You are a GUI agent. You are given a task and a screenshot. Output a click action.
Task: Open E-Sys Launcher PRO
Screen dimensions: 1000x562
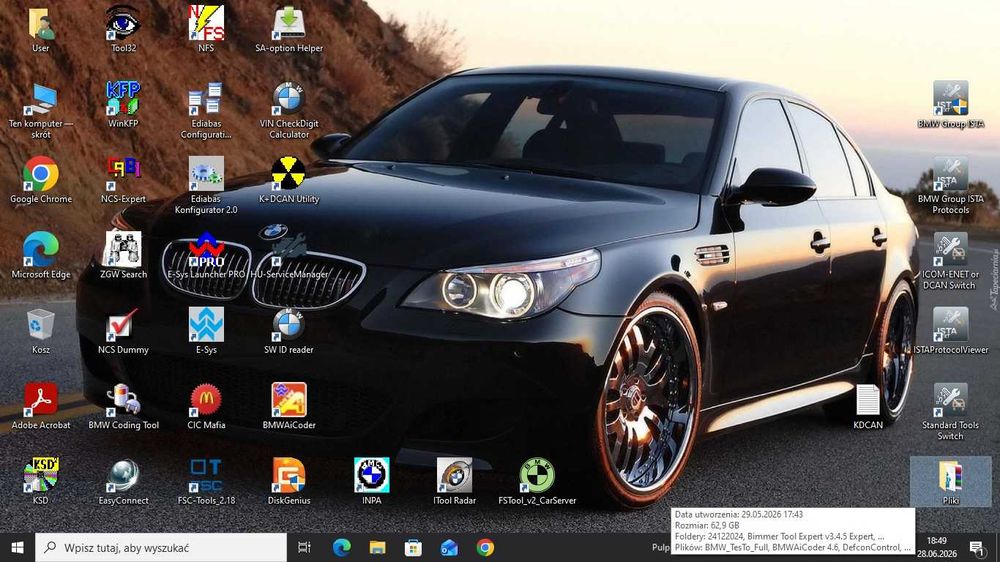(206, 255)
